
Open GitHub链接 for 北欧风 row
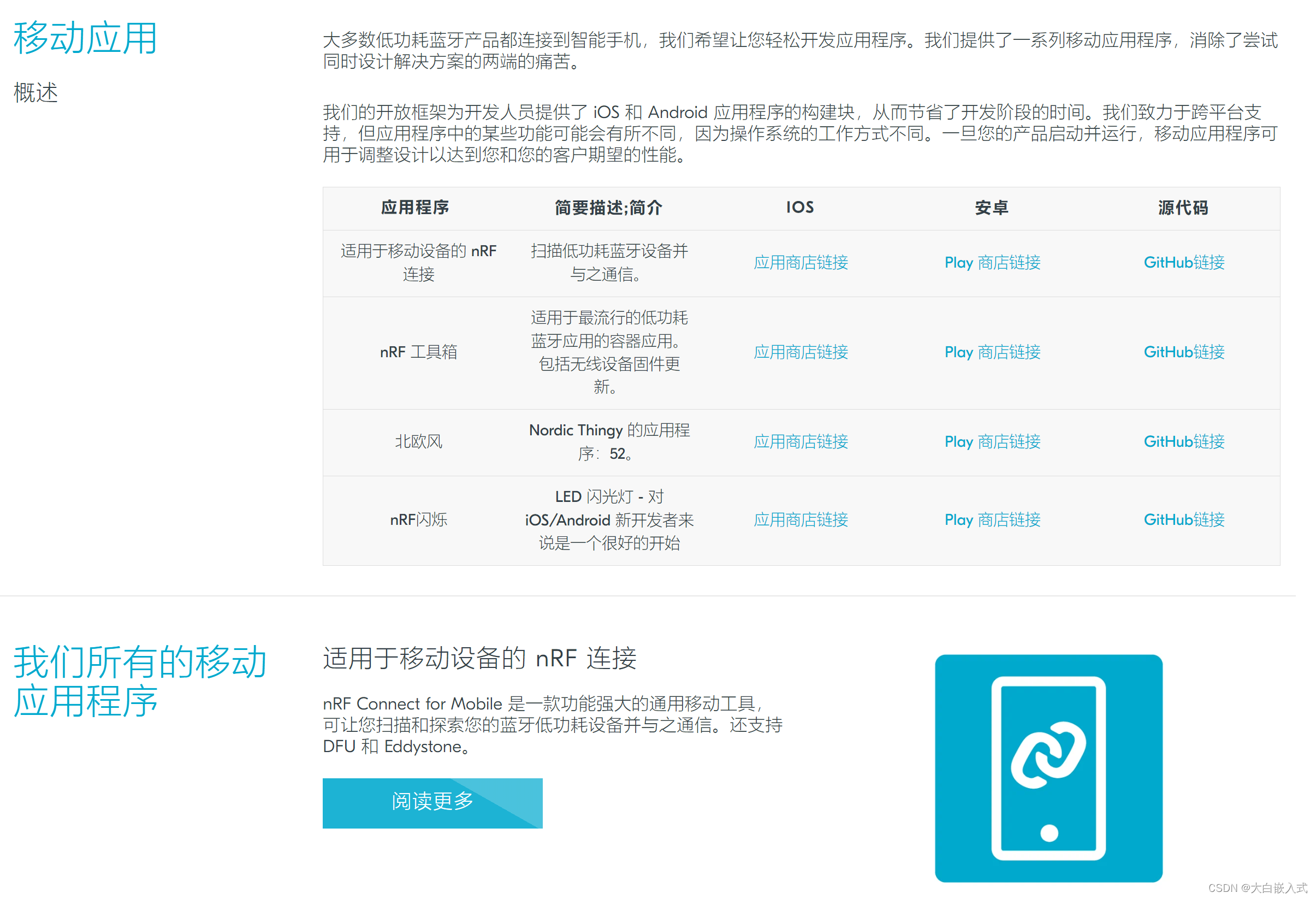click(1183, 441)
